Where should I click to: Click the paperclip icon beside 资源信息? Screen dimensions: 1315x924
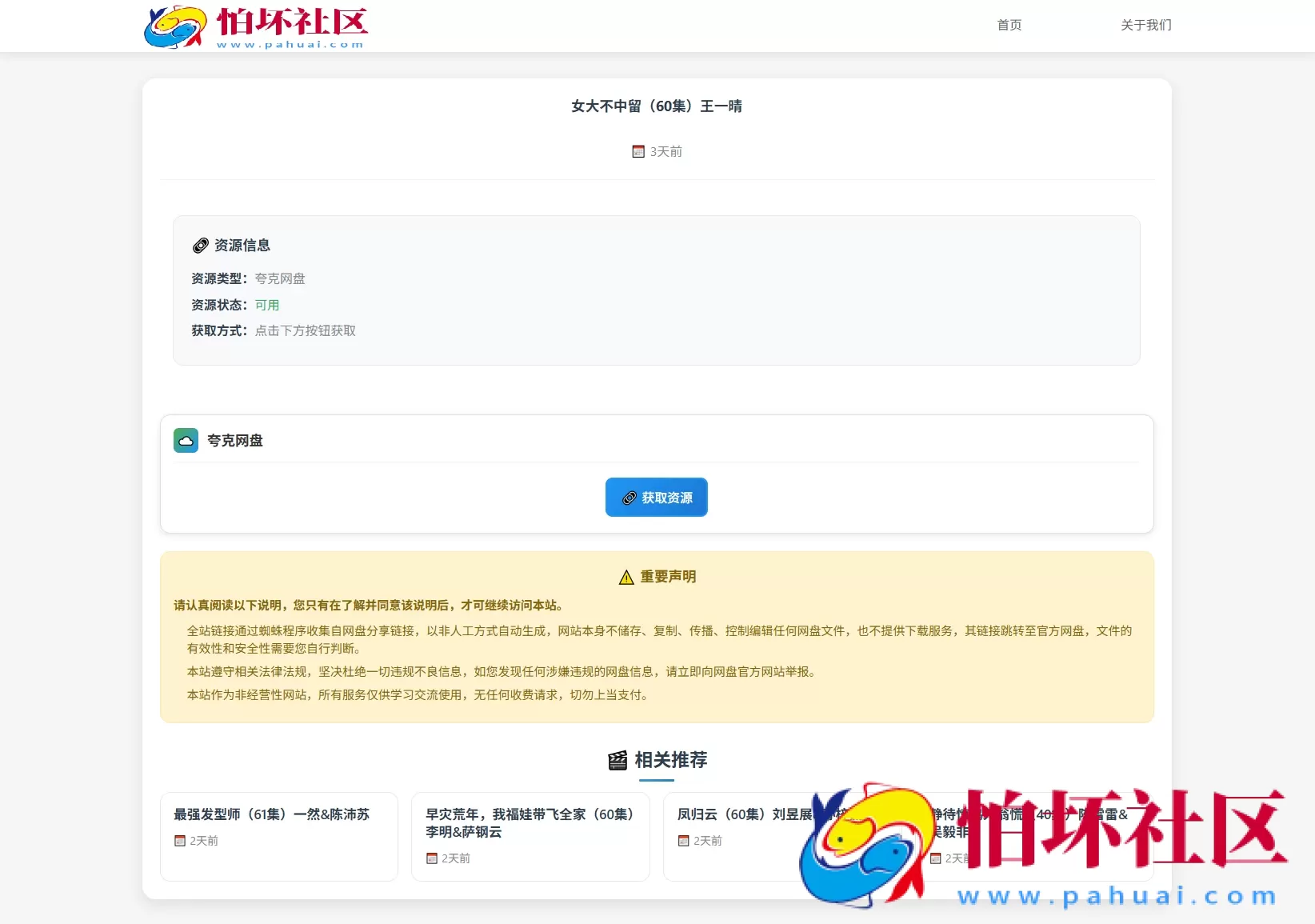[x=200, y=245]
